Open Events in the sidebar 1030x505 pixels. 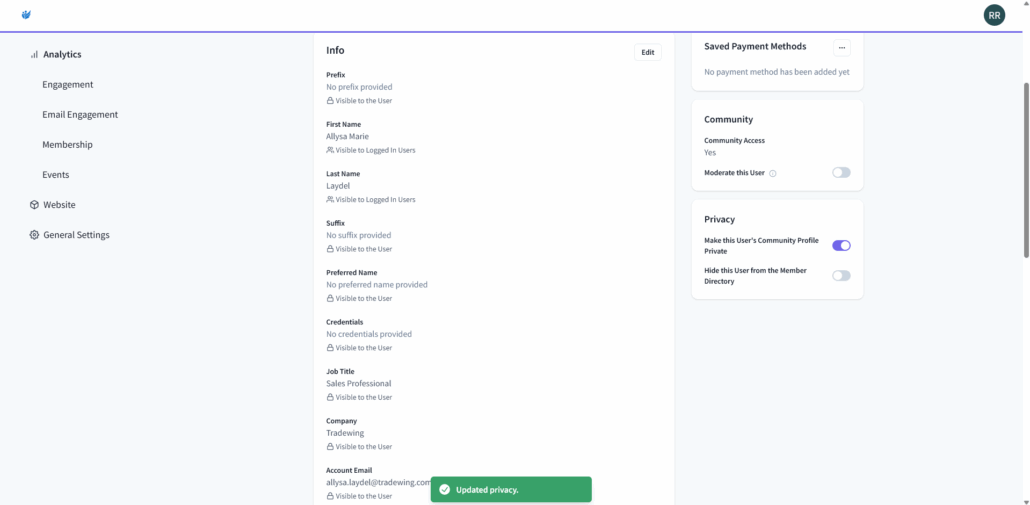[56, 175]
